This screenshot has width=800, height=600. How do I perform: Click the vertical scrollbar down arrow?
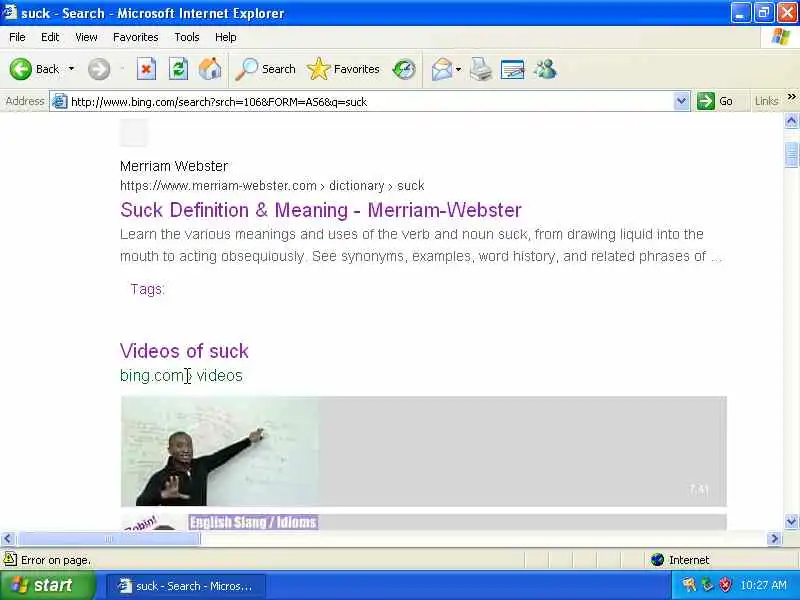(791, 521)
